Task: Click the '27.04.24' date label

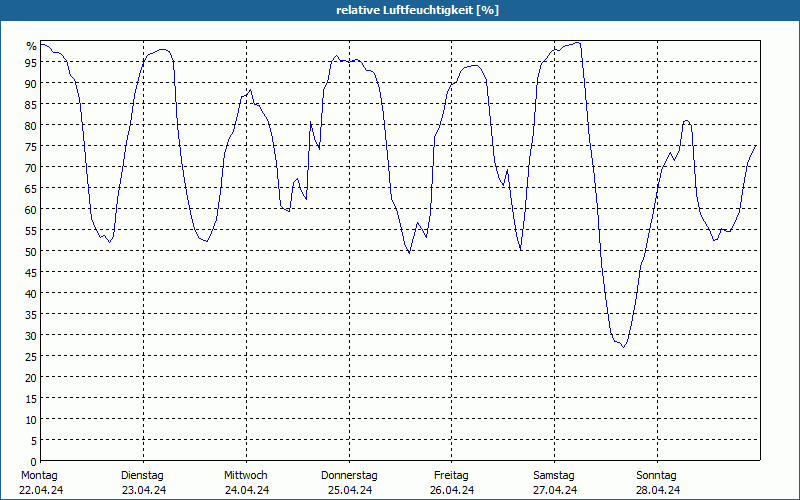Action: [555, 490]
